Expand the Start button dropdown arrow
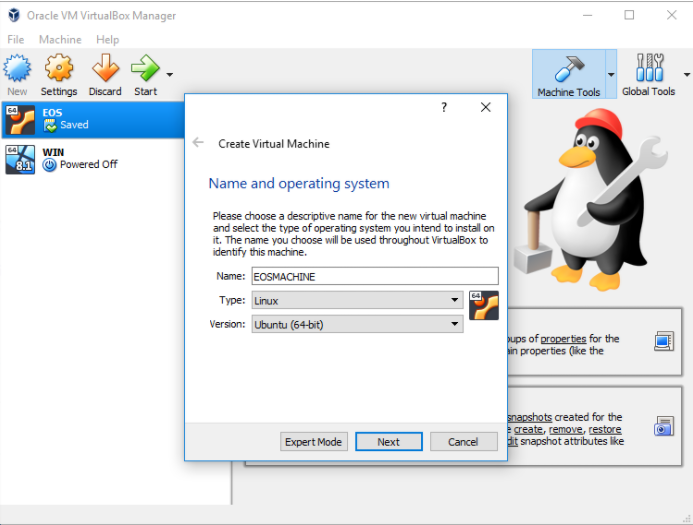The width and height of the screenshot is (693, 525). point(170,75)
